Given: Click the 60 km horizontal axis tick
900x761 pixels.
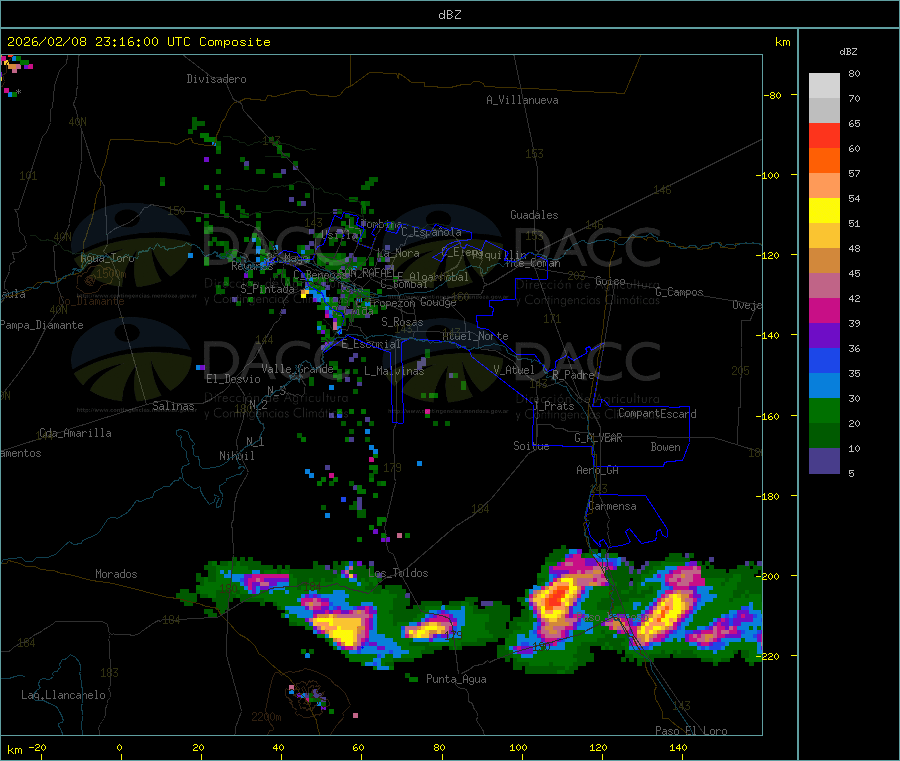Looking at the screenshot, I should tap(358, 748).
